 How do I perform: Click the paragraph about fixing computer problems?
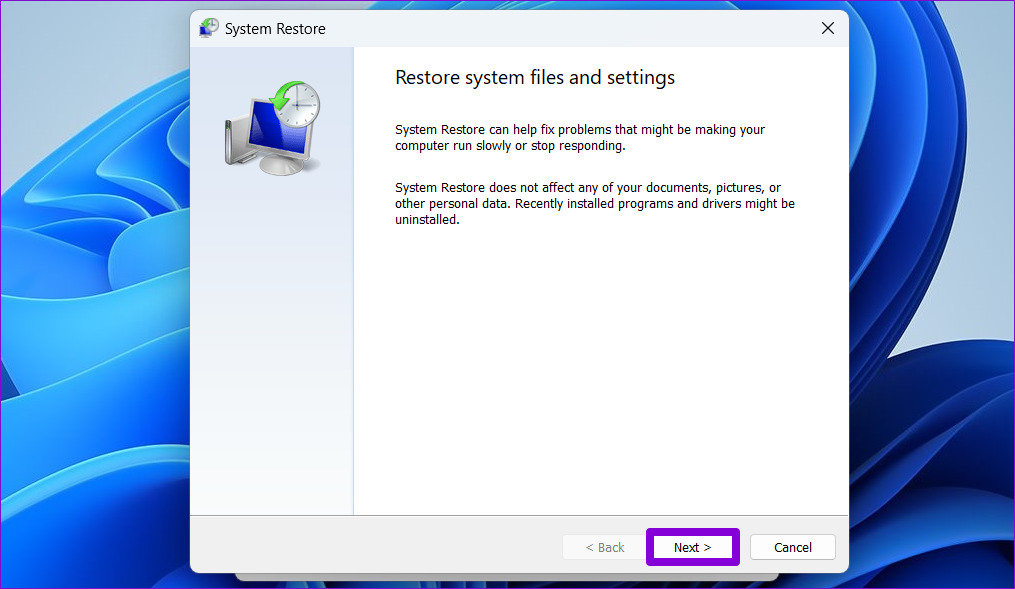point(580,138)
